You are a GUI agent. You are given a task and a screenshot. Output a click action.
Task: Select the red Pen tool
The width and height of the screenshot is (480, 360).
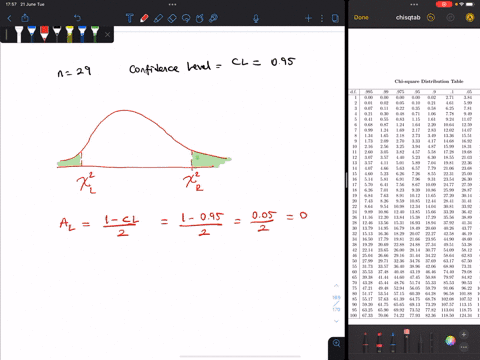144,18
